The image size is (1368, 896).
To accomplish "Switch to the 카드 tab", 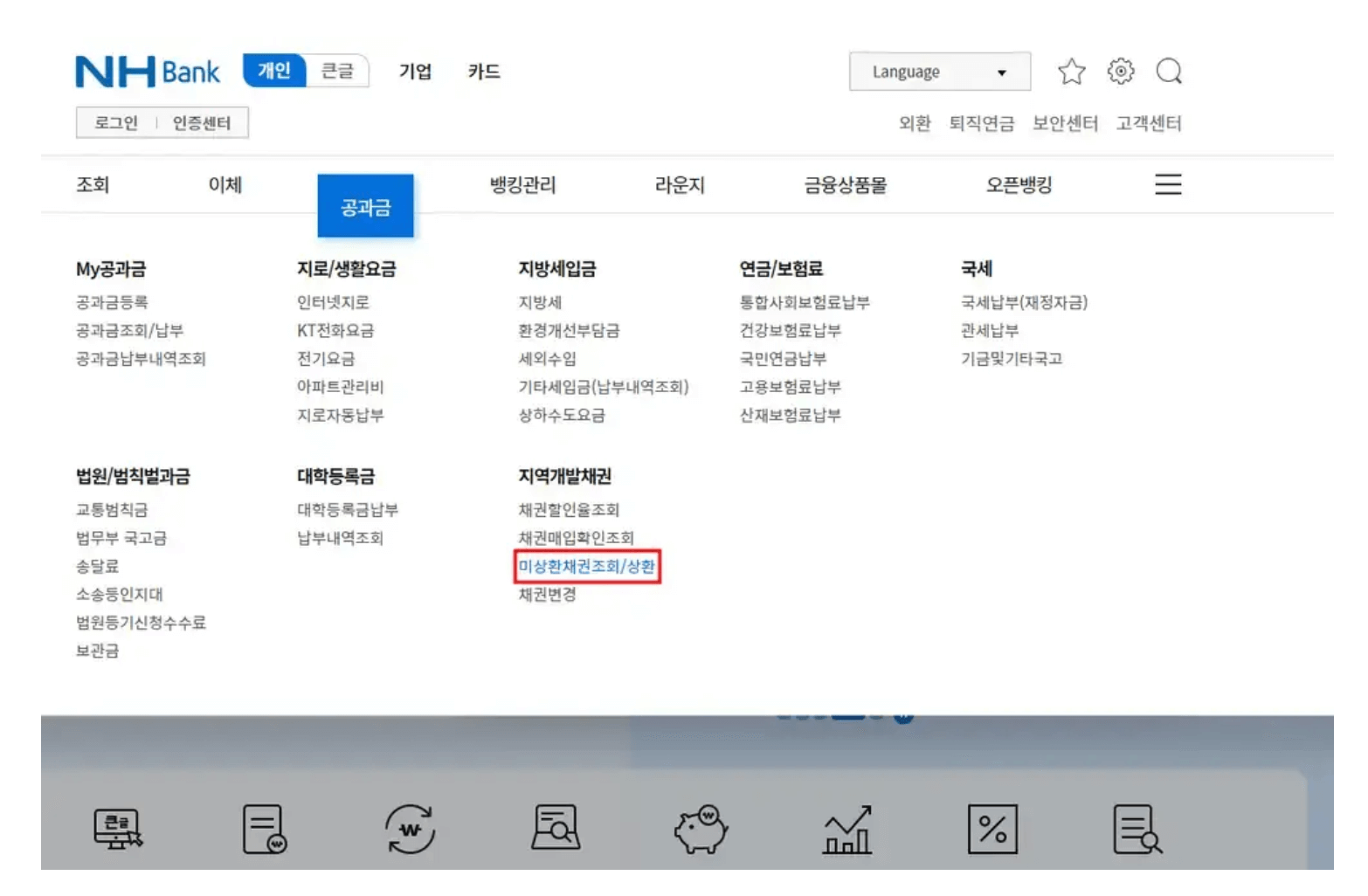I will (x=484, y=72).
